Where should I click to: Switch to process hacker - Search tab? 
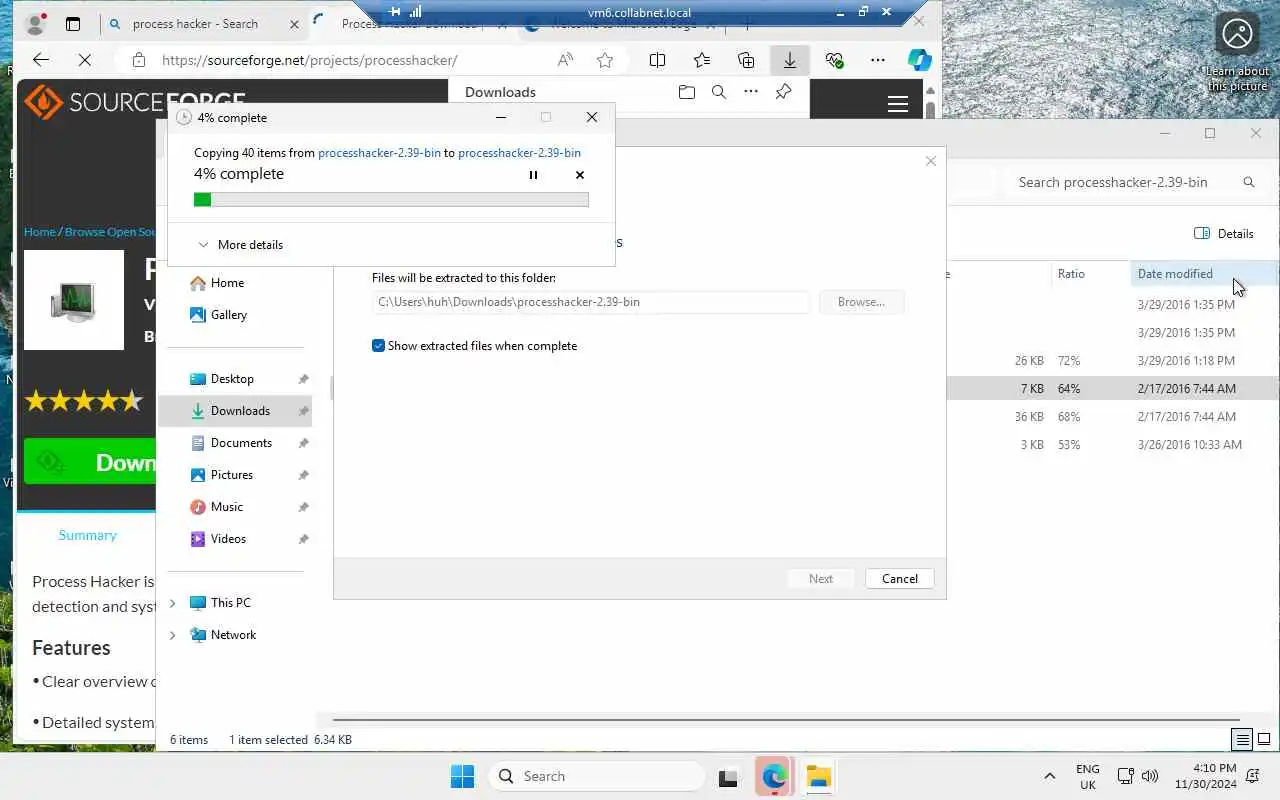[x=195, y=24]
